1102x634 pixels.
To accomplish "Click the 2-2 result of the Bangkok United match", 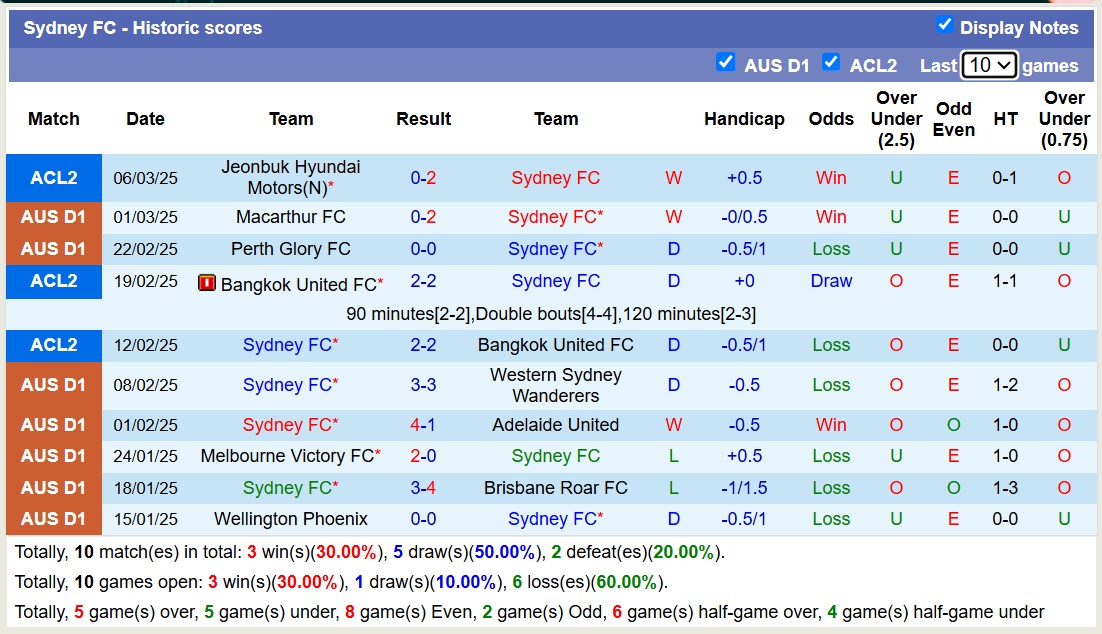I will 423,281.
